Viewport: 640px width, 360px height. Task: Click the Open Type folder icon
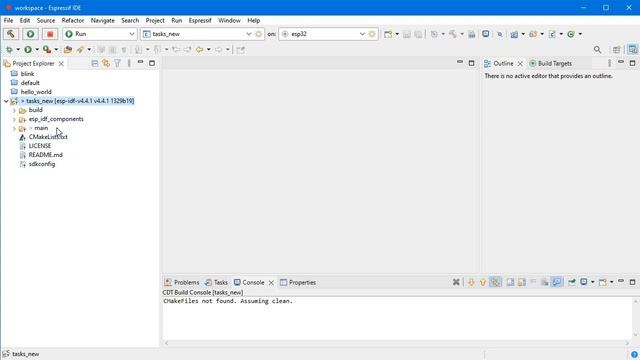coord(68,49)
